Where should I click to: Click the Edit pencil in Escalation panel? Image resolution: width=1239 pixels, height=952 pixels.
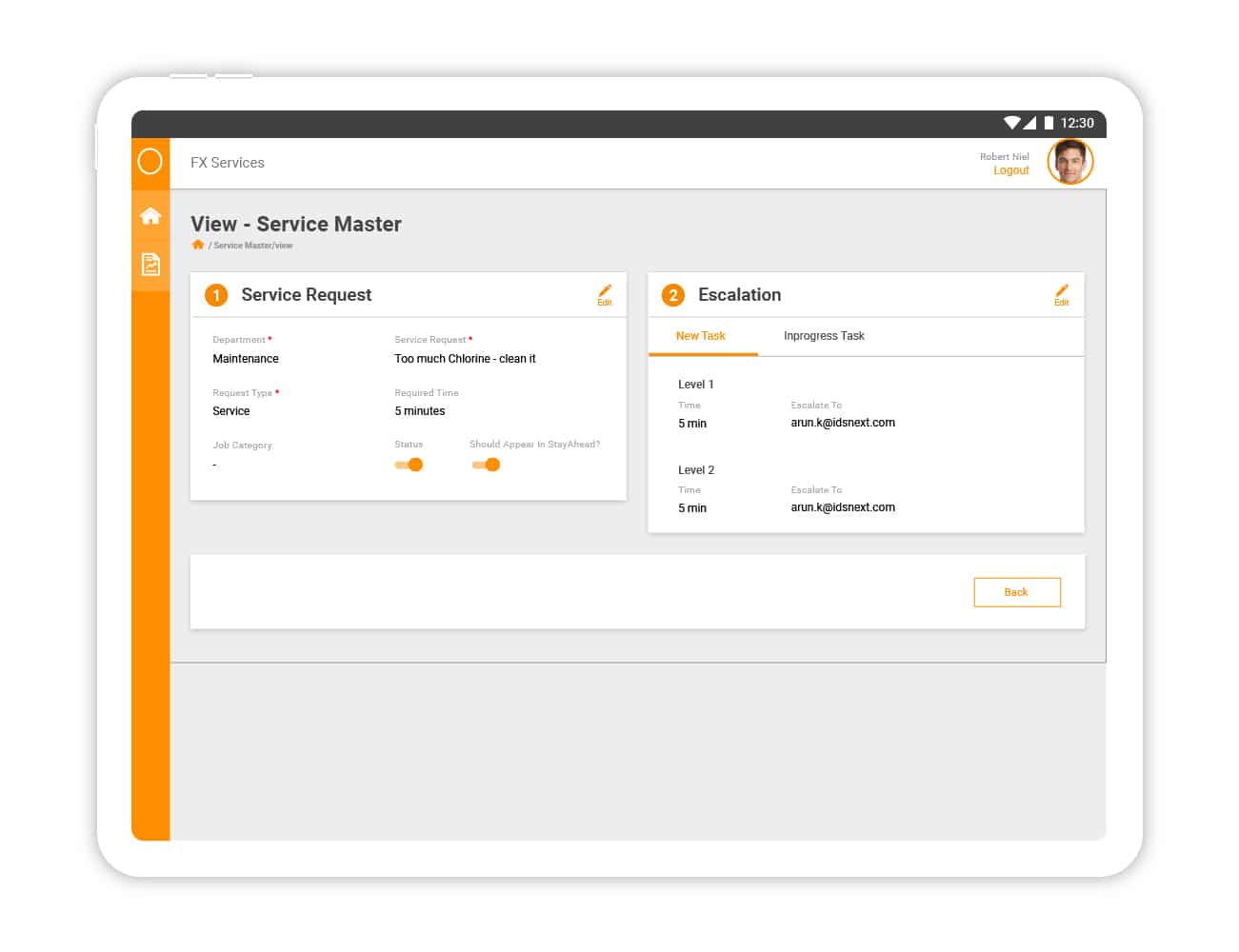click(x=1061, y=294)
